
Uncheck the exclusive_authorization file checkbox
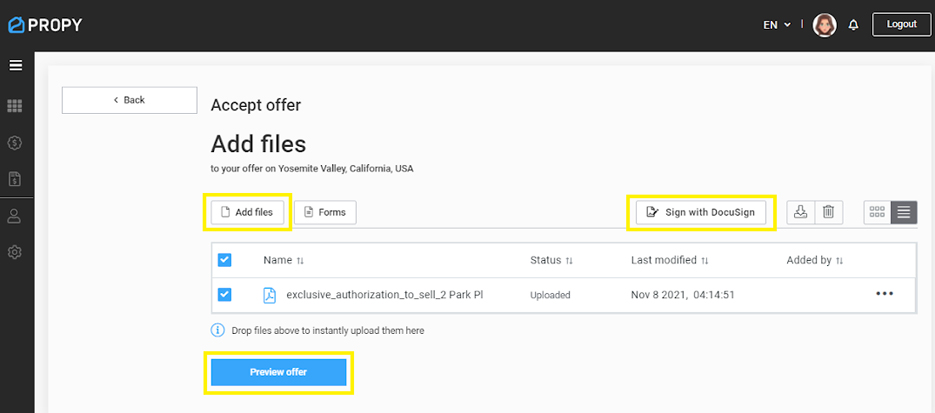[x=225, y=294]
